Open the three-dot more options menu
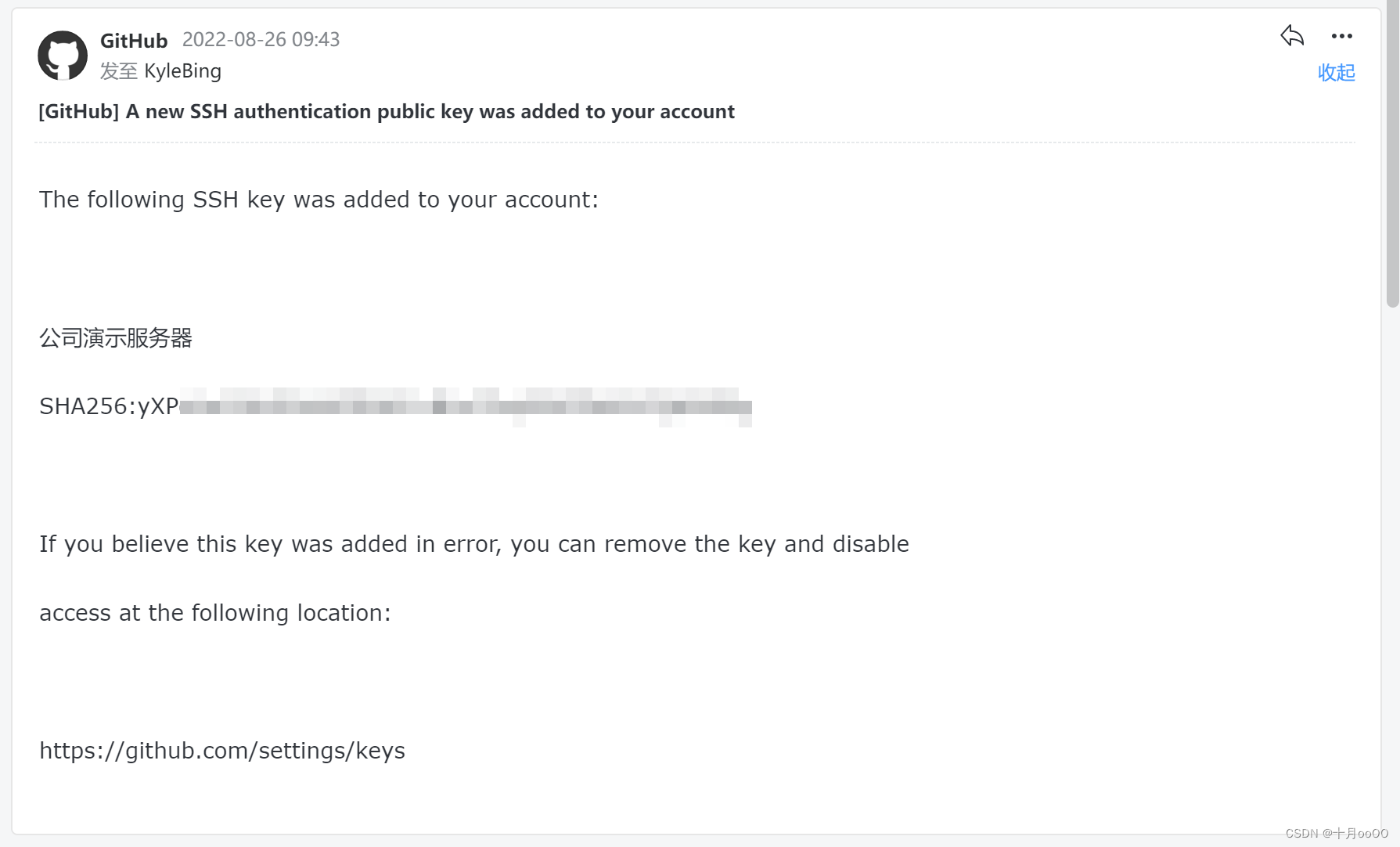The width and height of the screenshot is (1400, 847). pos(1341,36)
